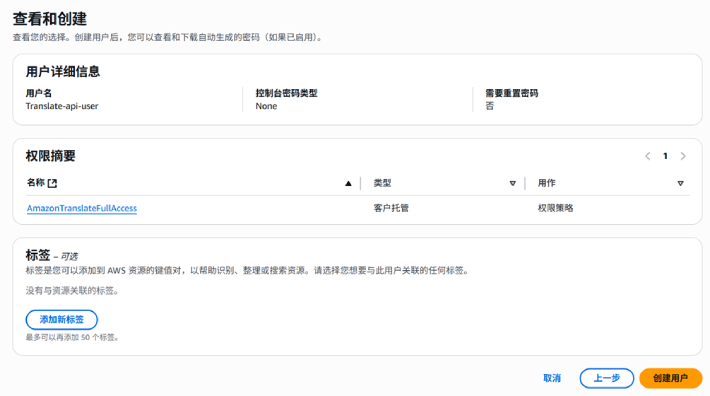Click the 标签 section heading
The height and width of the screenshot is (396, 710).
point(38,255)
